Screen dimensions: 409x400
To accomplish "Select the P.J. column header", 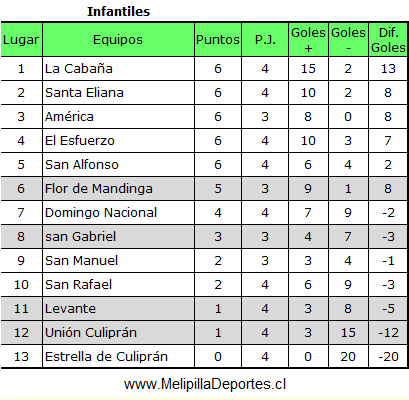I will [265, 40].
